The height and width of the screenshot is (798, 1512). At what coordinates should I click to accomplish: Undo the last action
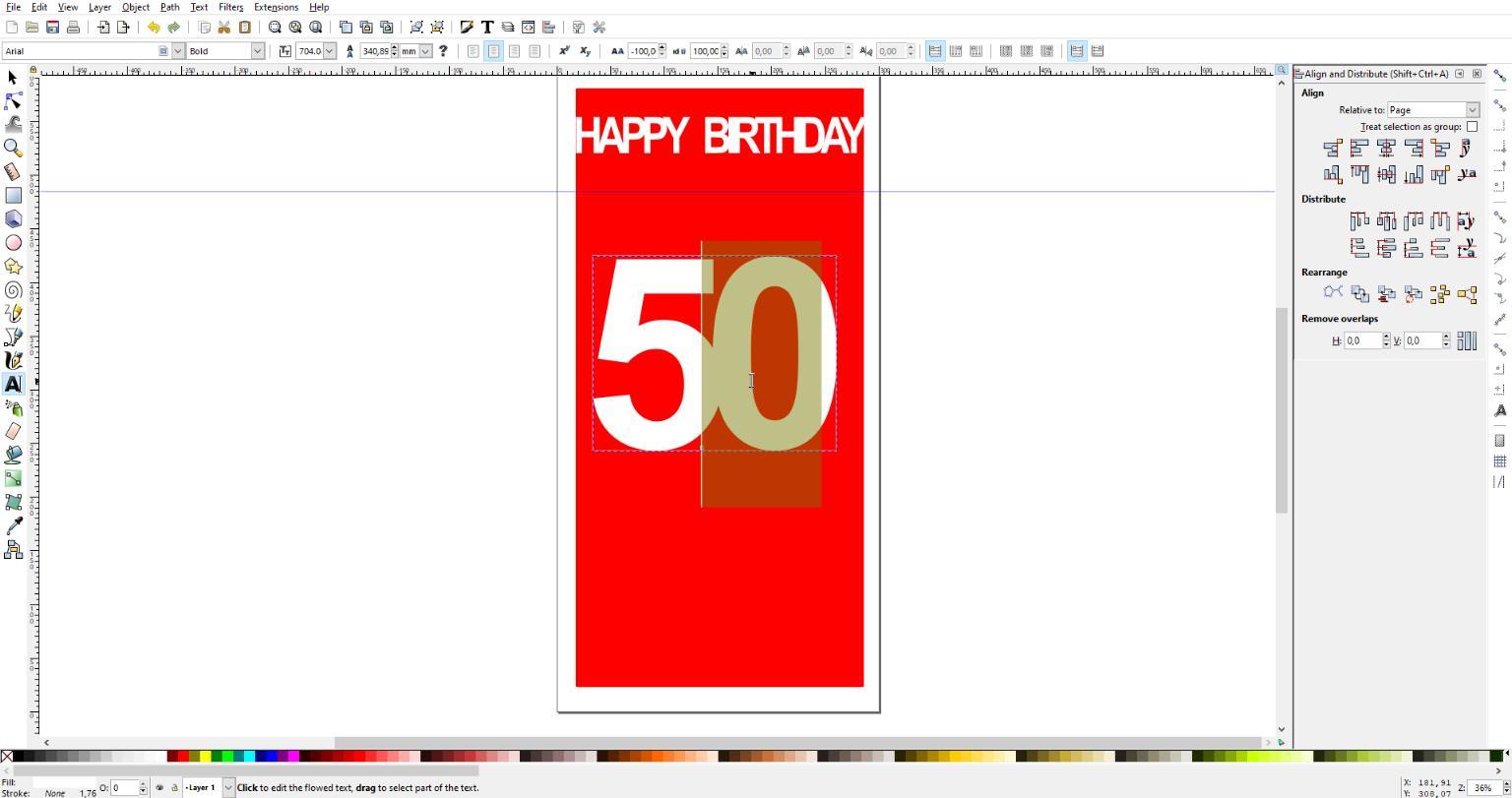tap(153, 28)
